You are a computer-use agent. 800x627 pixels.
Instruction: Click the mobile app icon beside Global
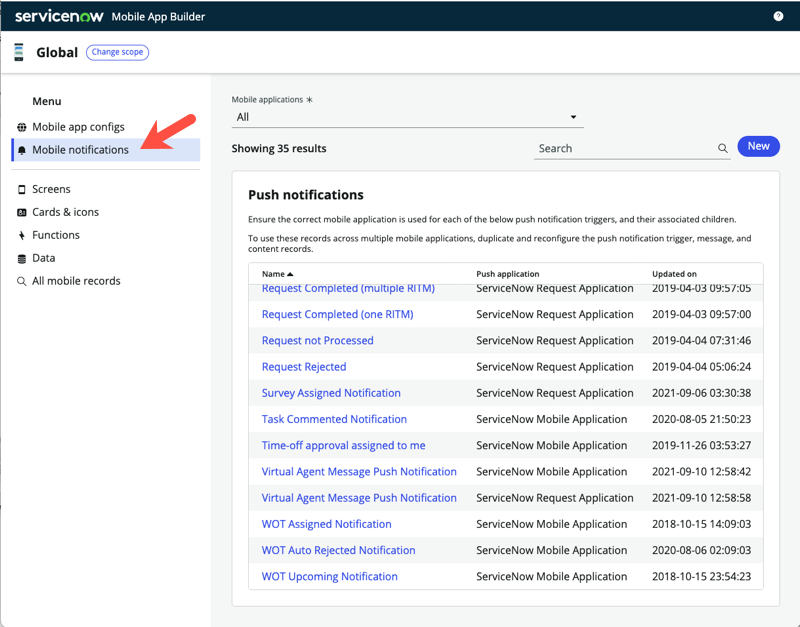pyautogui.click(x=19, y=52)
